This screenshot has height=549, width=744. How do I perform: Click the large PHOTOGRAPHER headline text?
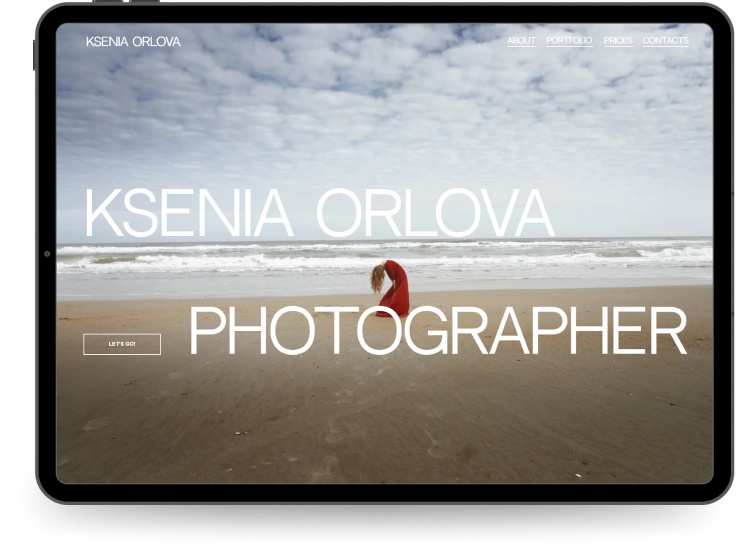(x=437, y=333)
